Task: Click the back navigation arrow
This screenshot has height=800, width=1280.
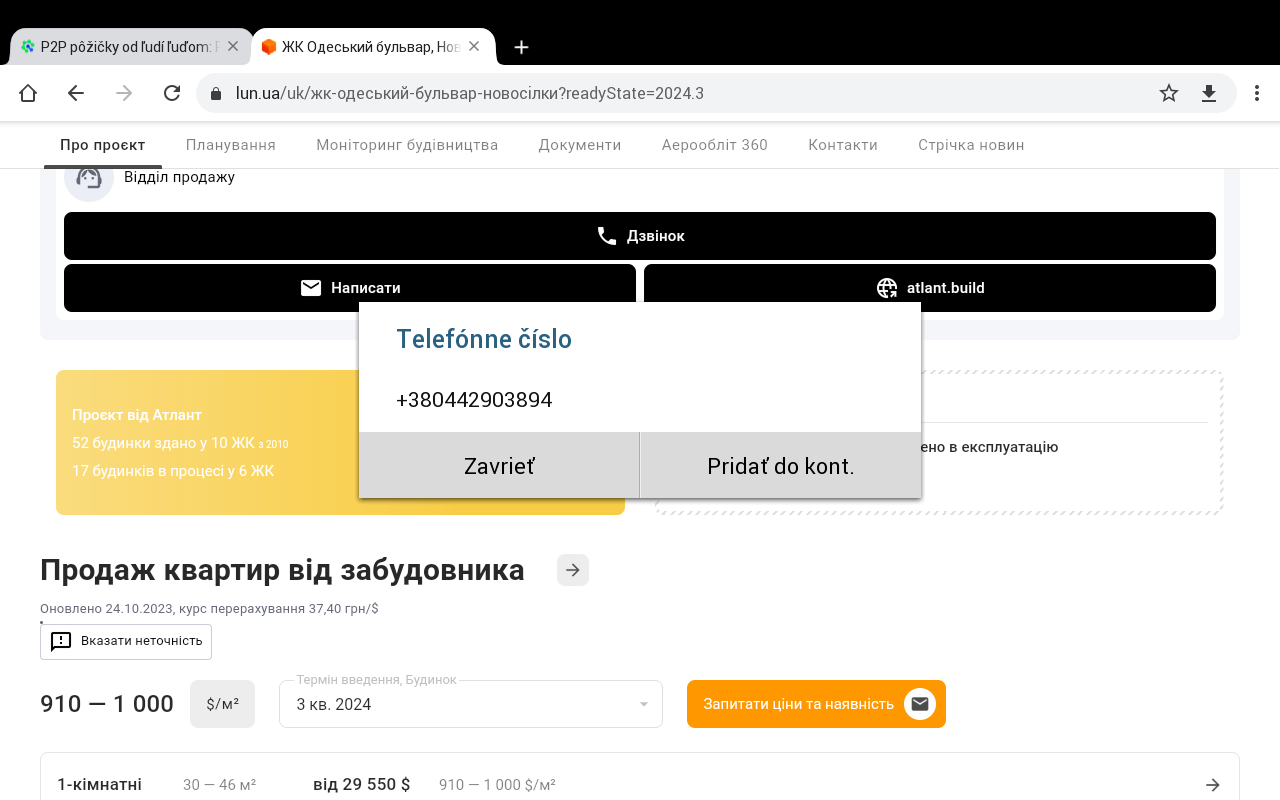Action: [x=76, y=93]
